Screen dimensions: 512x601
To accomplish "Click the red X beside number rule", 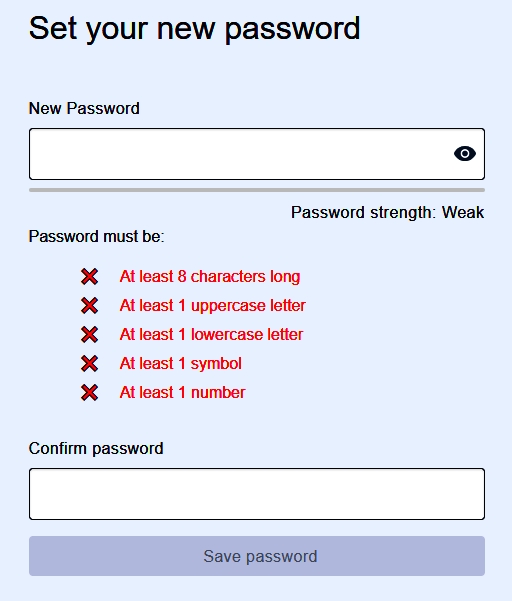I will coord(89,392).
